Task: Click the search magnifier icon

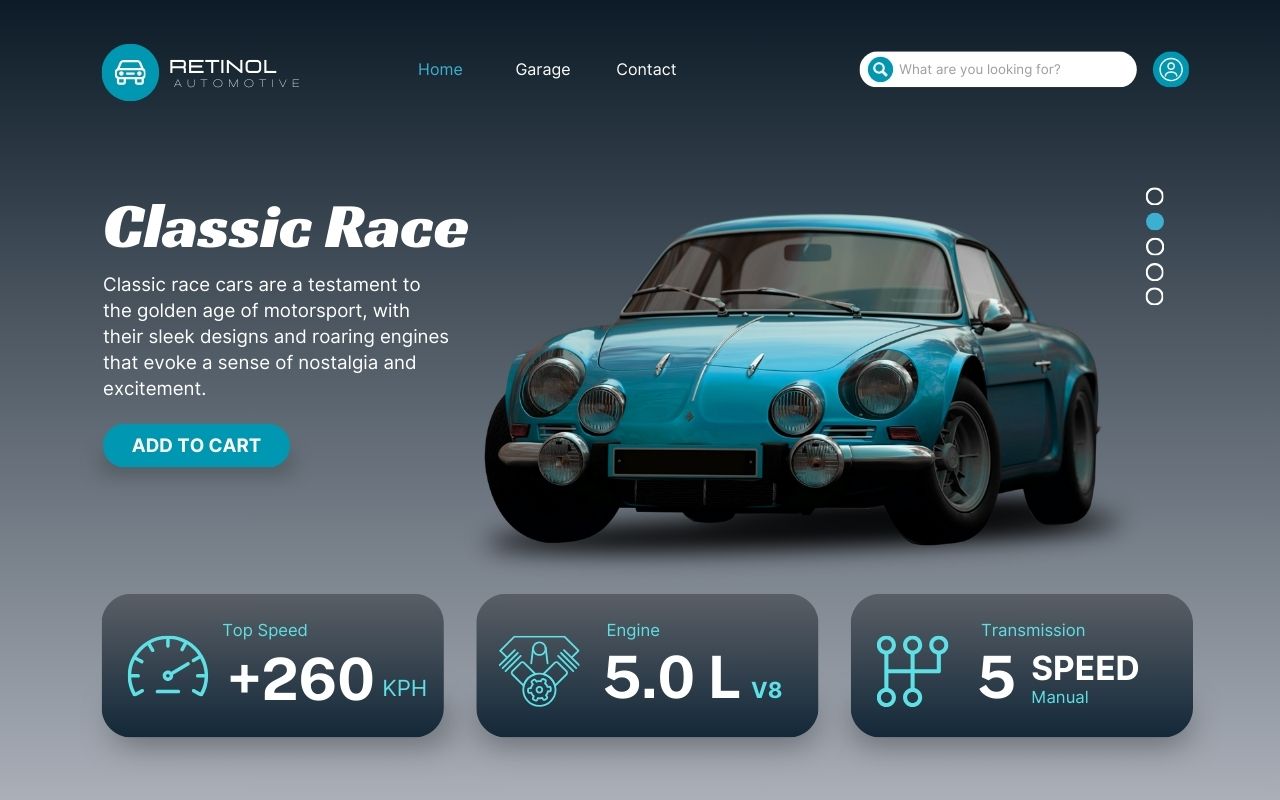Action: [880, 69]
